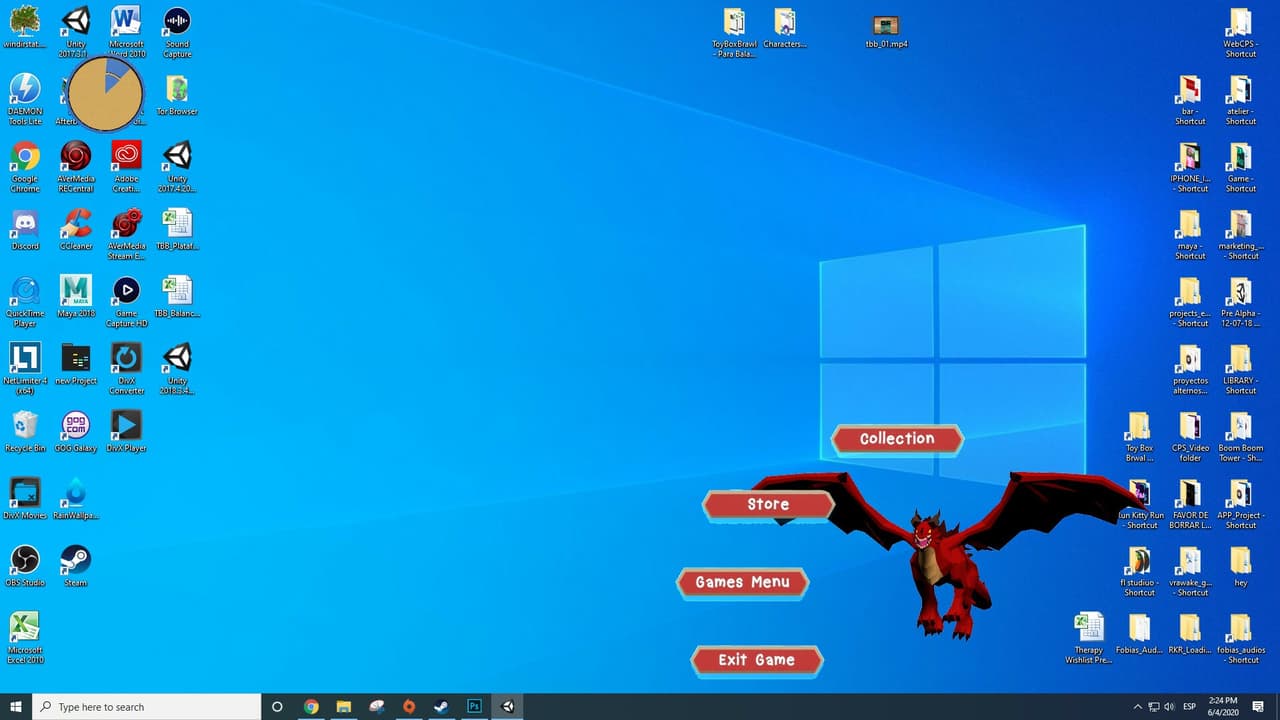The height and width of the screenshot is (720, 1280).
Task: Launch the Sound Capture desktop icon
Action: [x=177, y=30]
